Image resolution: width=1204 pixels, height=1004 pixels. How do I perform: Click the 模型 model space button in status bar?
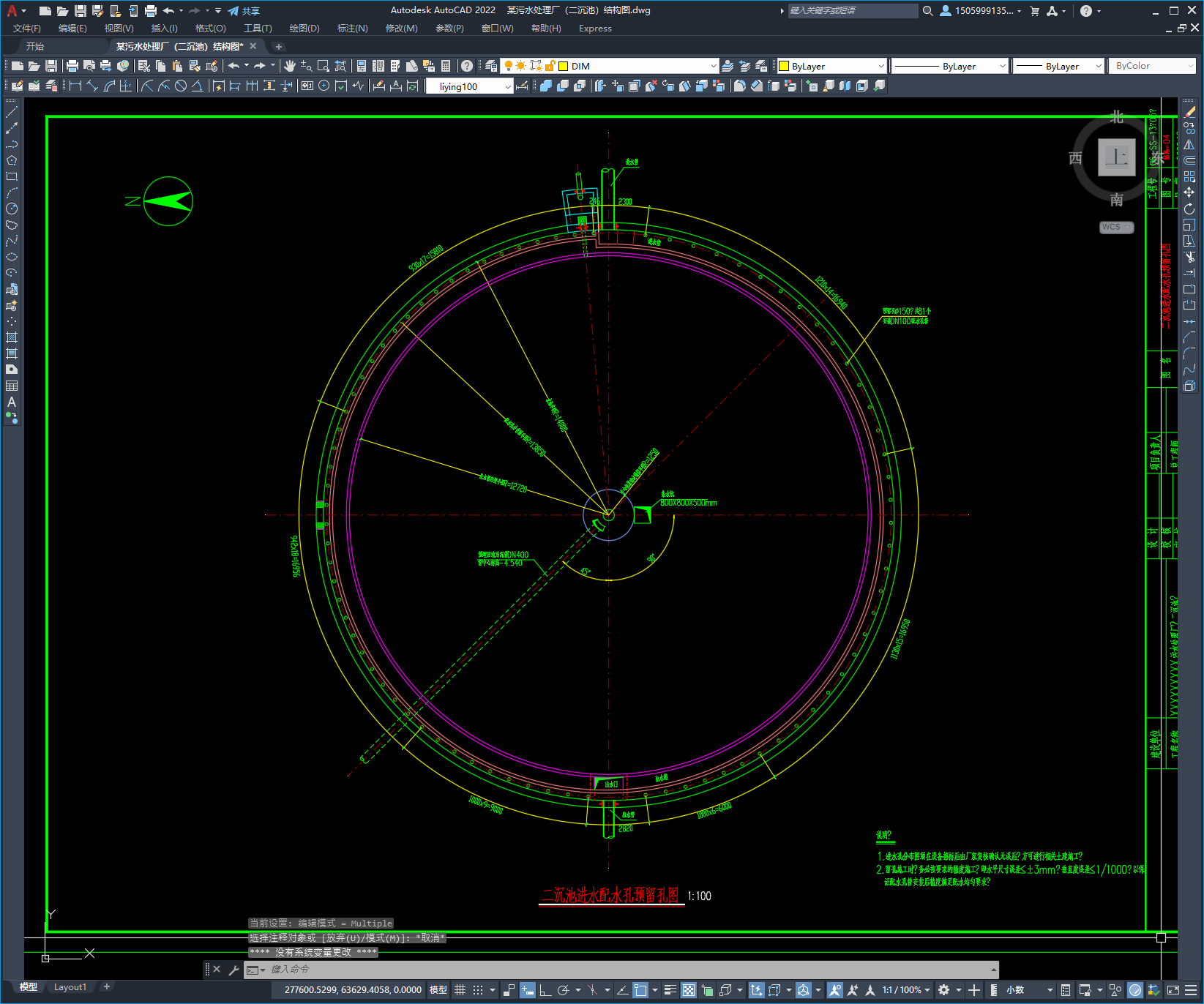[438, 990]
